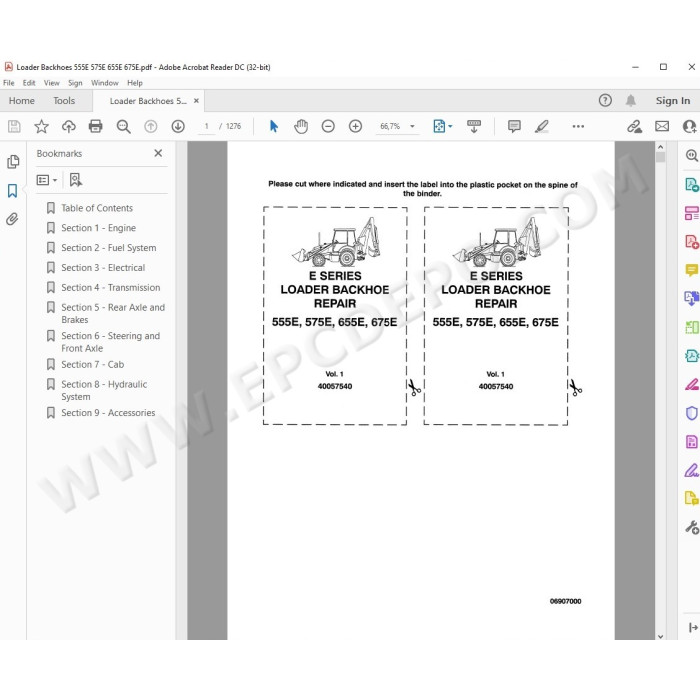The image size is (700, 700).
Task: Open the Window menu
Action: click(x=104, y=83)
